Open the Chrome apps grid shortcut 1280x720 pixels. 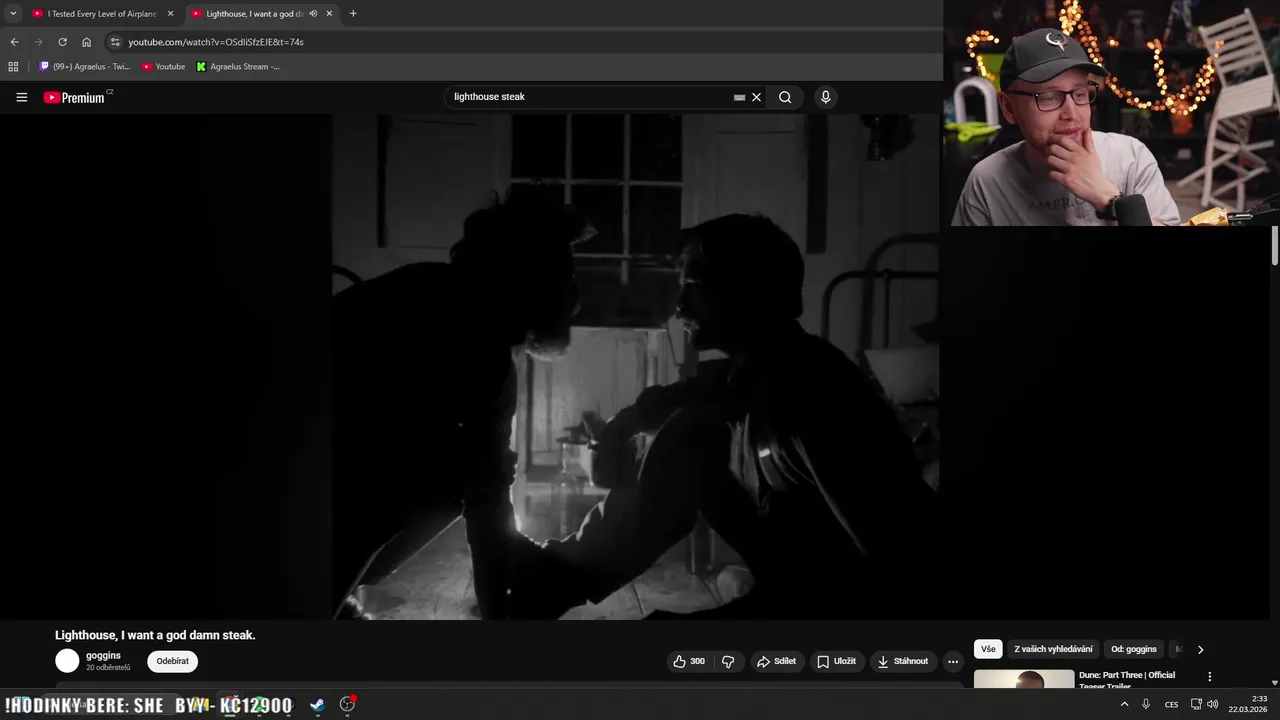[13, 67]
